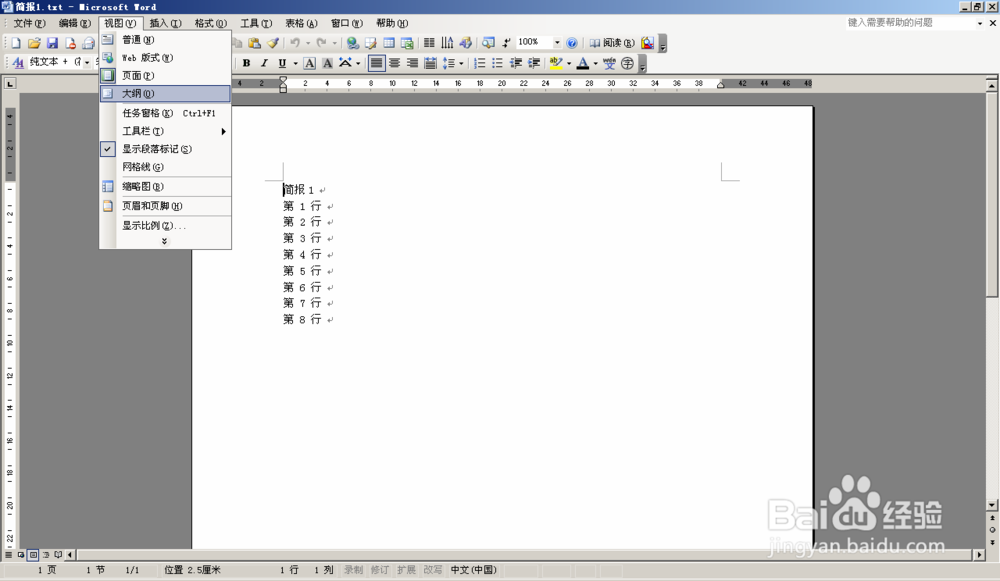Toggle bold formatting

tap(246, 63)
